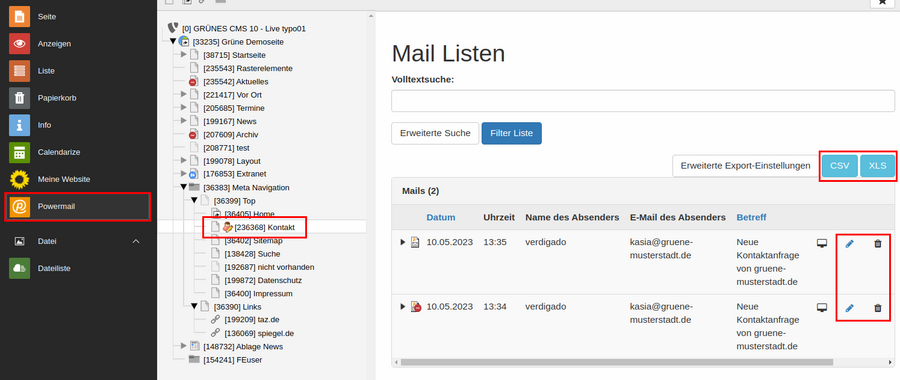Export the mail list as XLS

point(877,166)
